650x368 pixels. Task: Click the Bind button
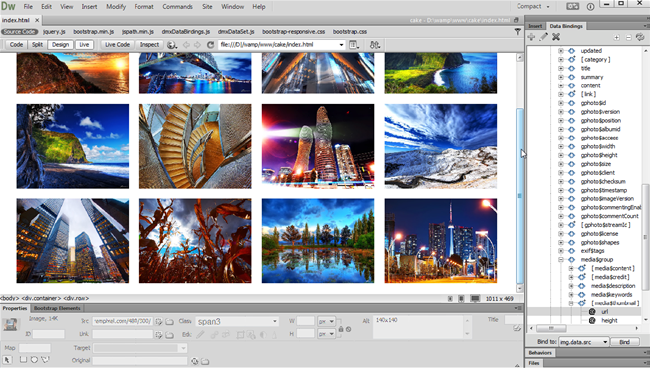coord(624,342)
